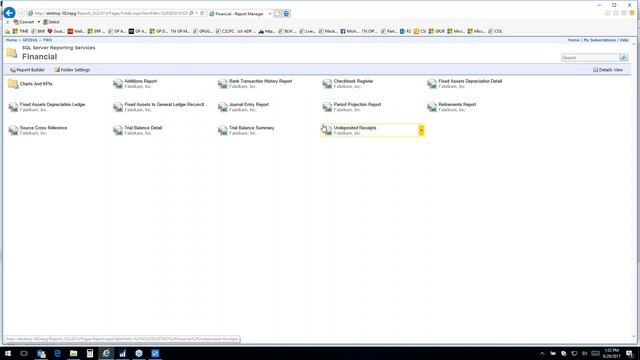Open the Help link at top right
Image resolution: width=640 pixels, height=360 pixels.
click(x=624, y=40)
